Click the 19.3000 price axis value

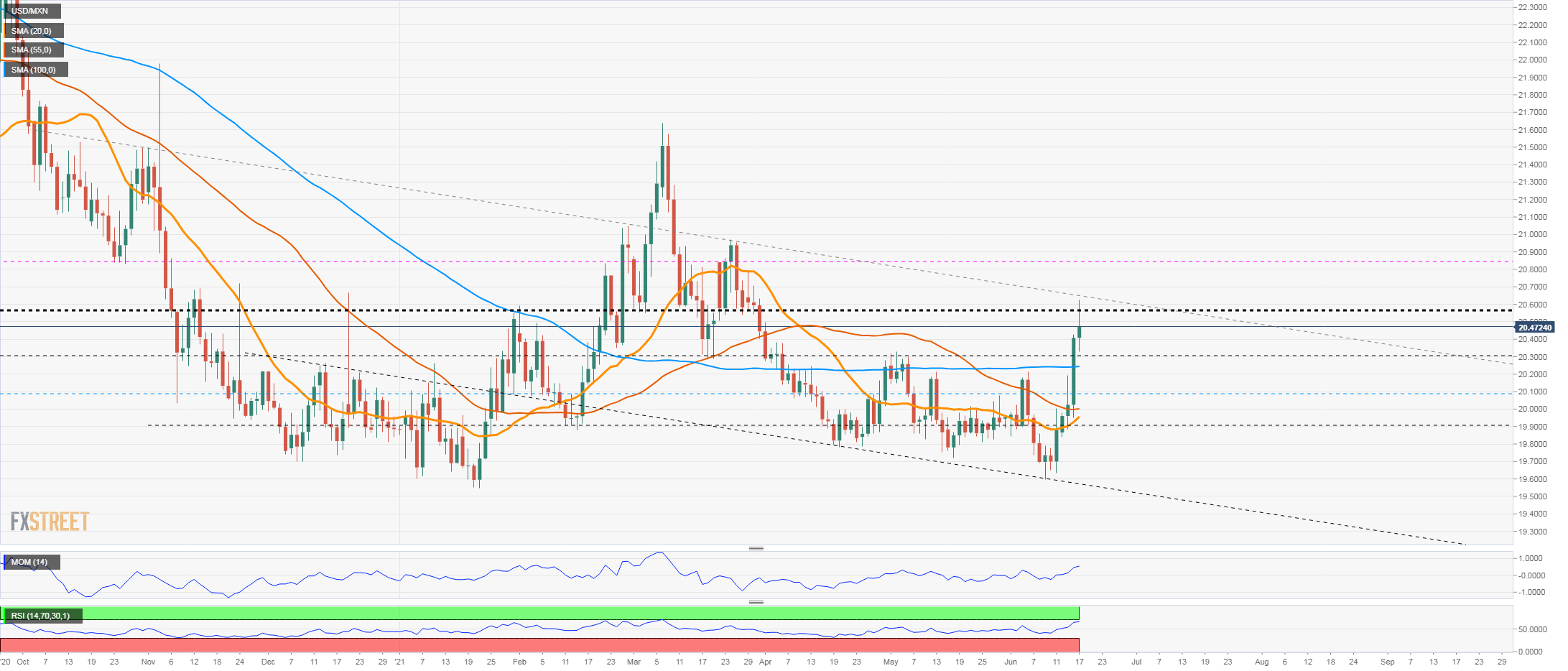1532,532
